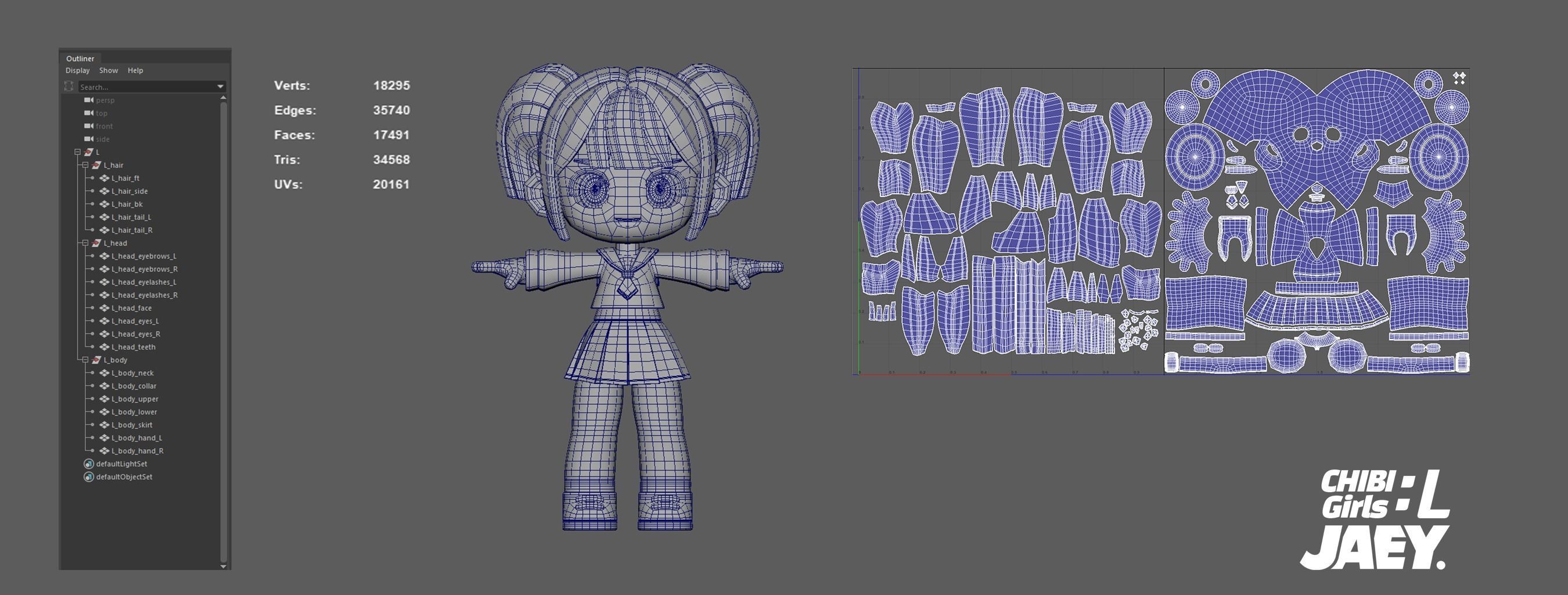This screenshot has width=1568, height=595.
Task: Click the L group transform icon
Action: 89,152
